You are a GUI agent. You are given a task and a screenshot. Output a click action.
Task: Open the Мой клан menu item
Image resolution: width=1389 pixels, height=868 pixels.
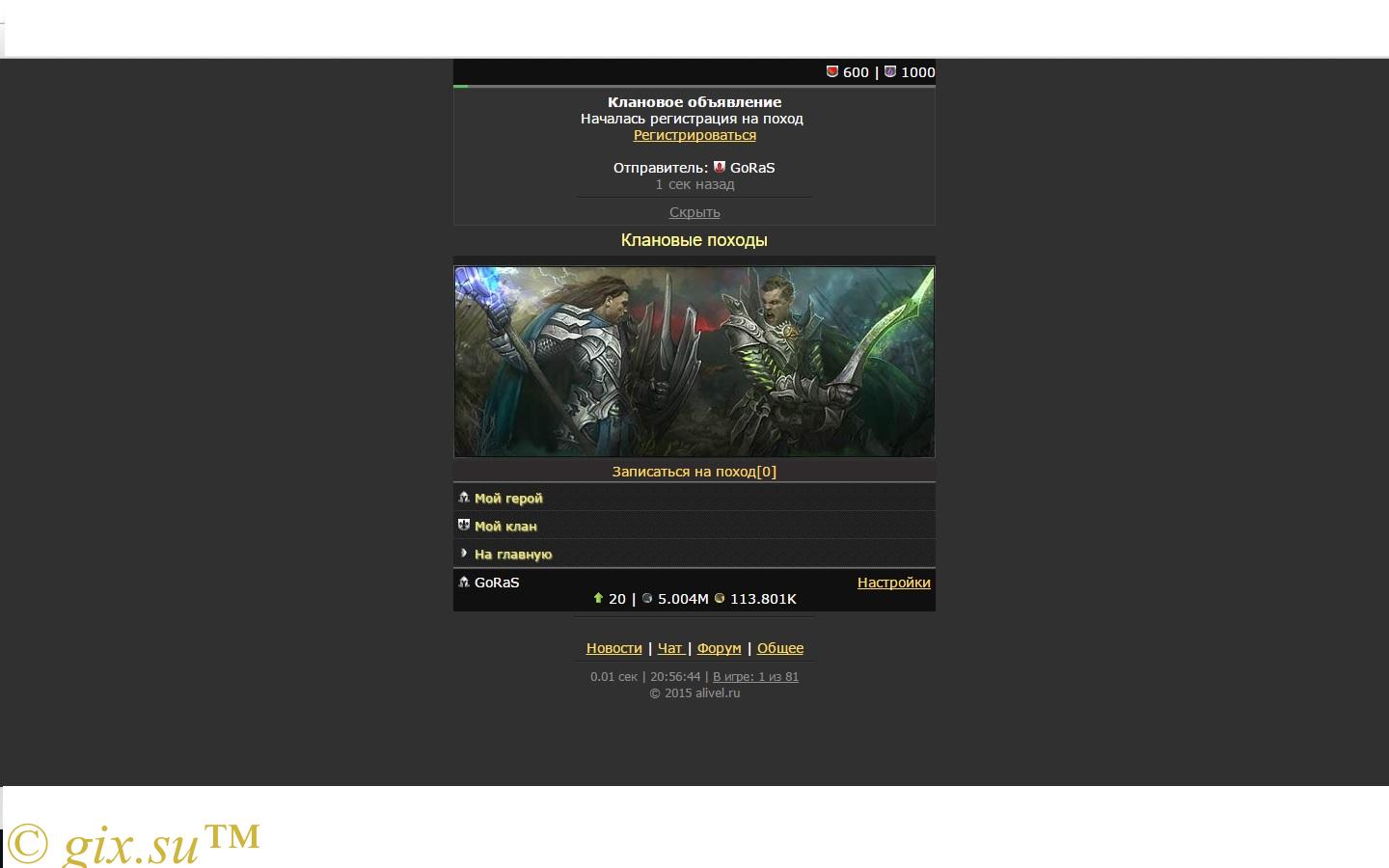pos(694,526)
